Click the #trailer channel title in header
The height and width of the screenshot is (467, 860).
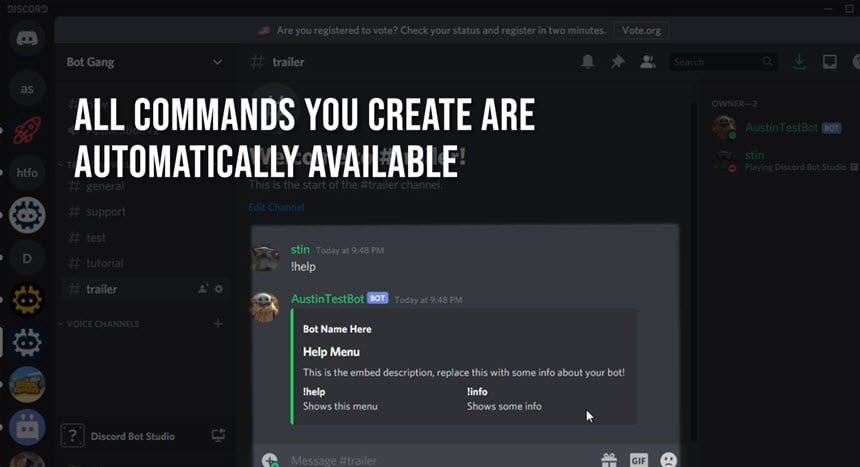288,62
